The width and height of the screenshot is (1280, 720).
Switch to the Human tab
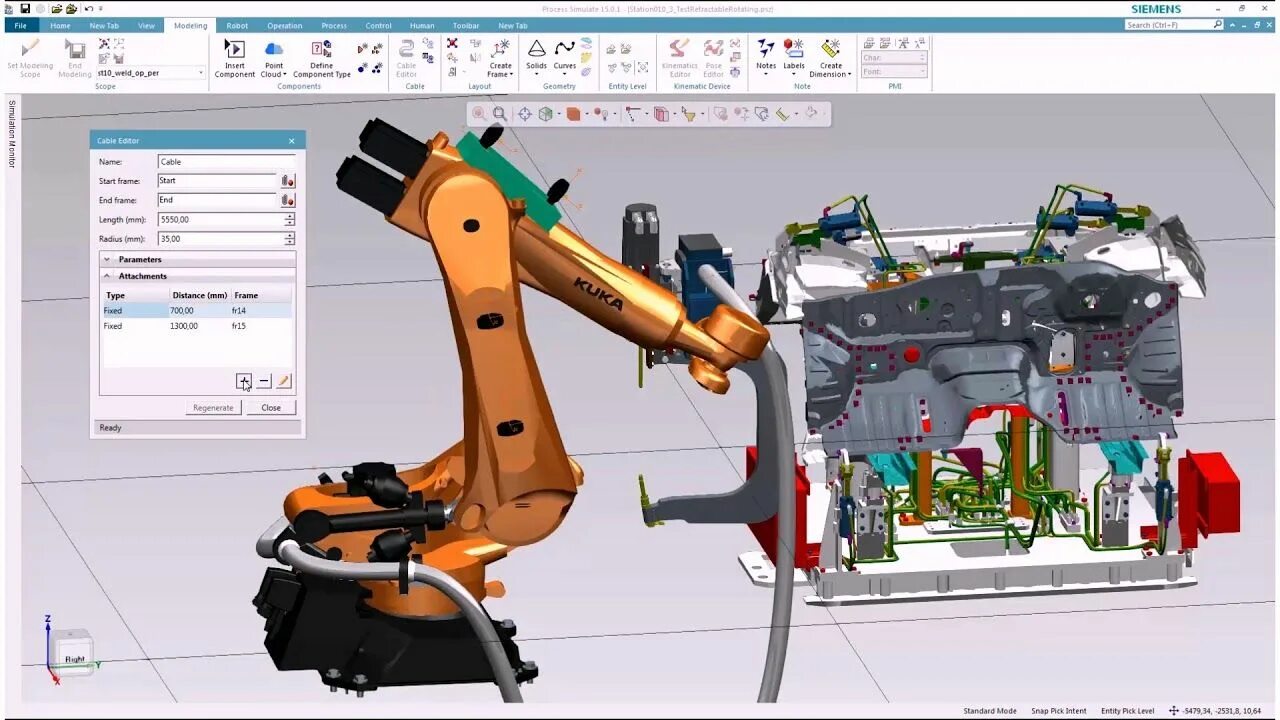(x=422, y=25)
